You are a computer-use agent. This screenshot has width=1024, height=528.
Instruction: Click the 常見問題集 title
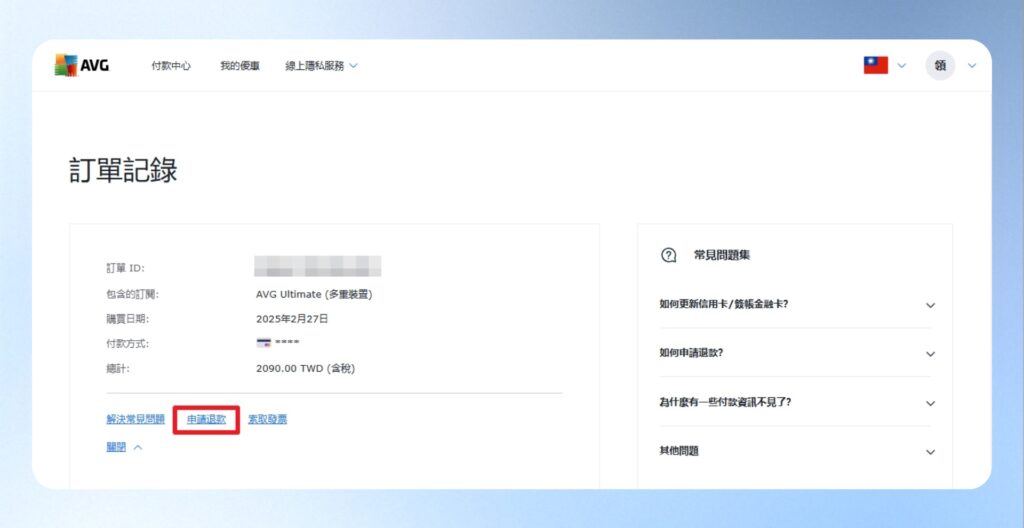tap(722, 255)
